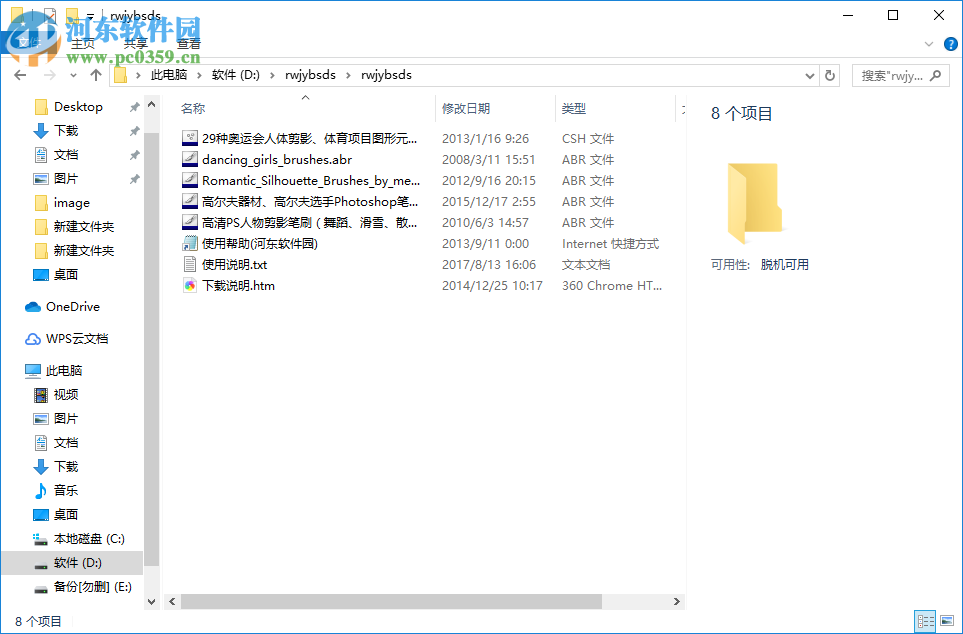Create a new folder using the toolbar icon
The image size is (963, 634).
[71, 15]
